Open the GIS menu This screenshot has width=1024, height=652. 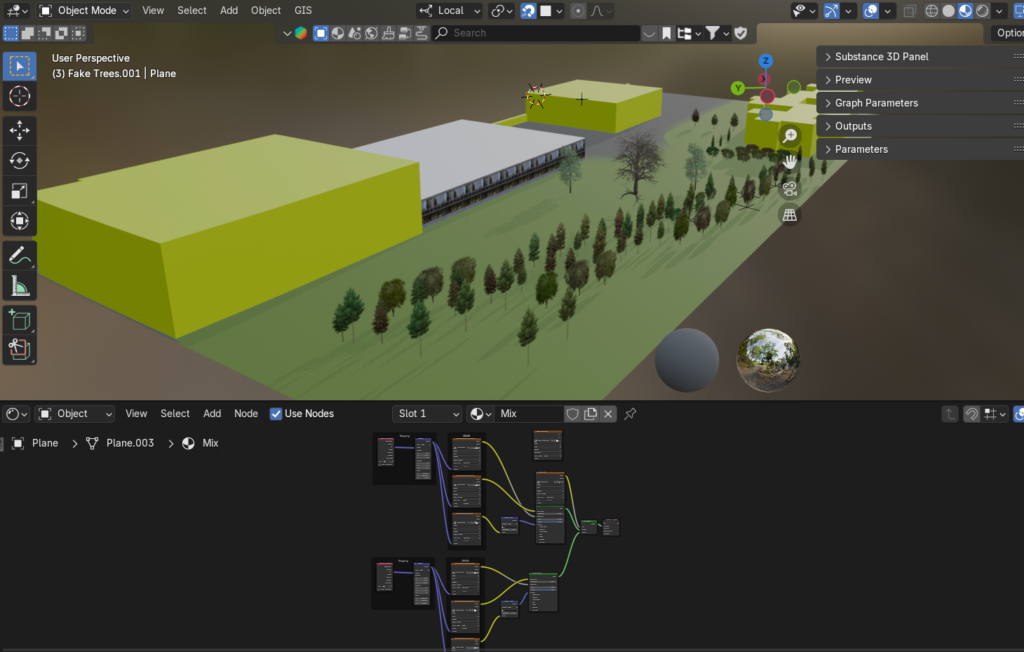pos(303,11)
